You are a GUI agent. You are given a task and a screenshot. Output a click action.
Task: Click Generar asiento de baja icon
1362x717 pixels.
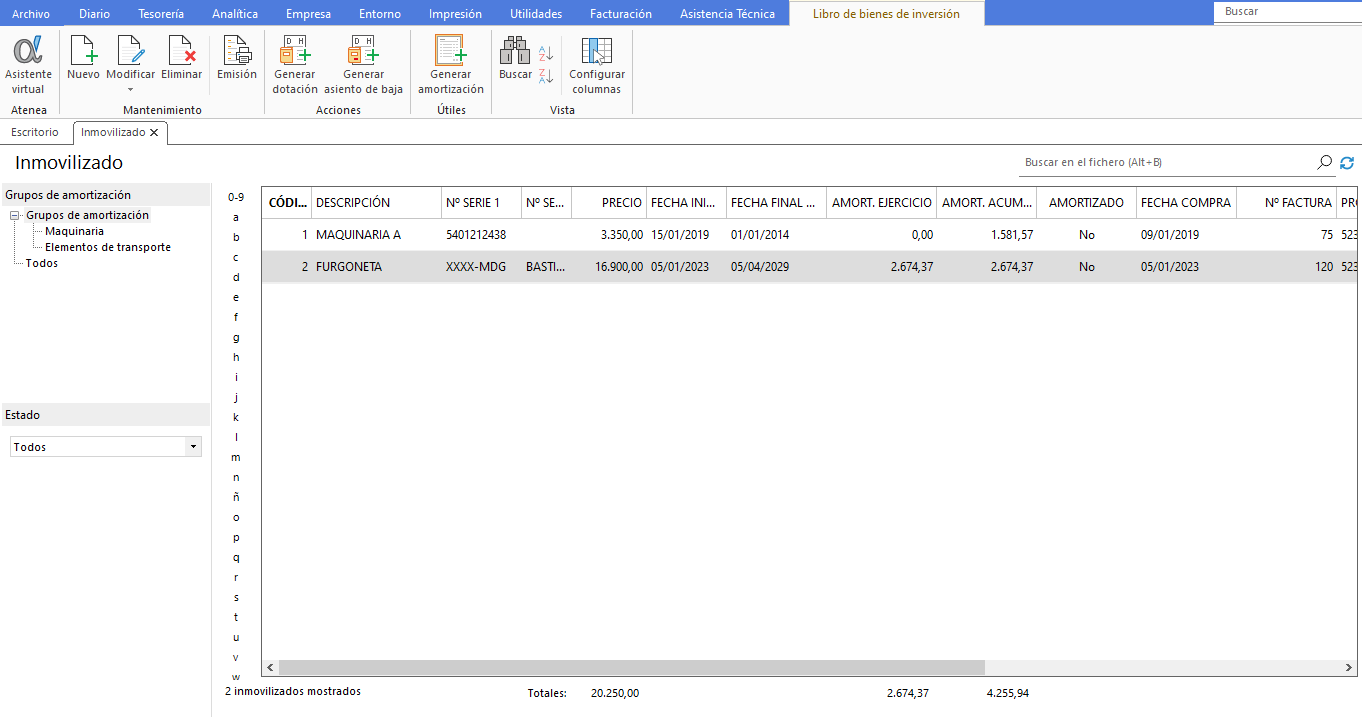coord(363,50)
